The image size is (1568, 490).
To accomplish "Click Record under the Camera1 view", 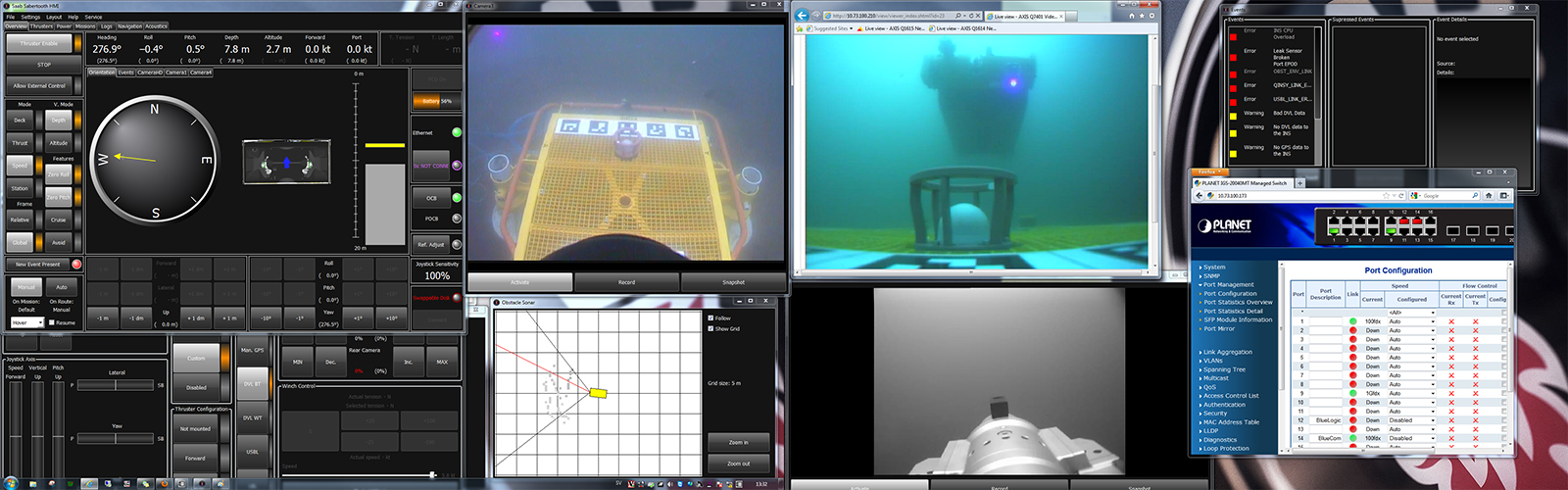I will [626, 282].
